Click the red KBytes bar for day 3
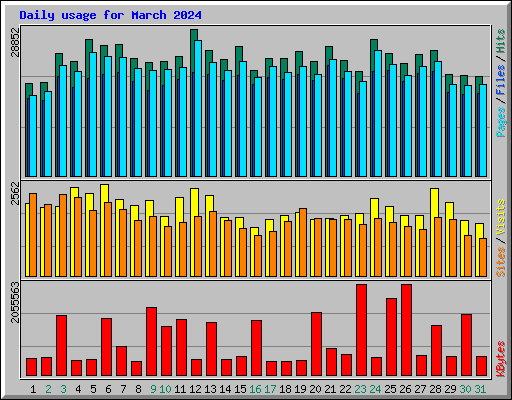Screen dimensions: 512x400 [x=61, y=346]
